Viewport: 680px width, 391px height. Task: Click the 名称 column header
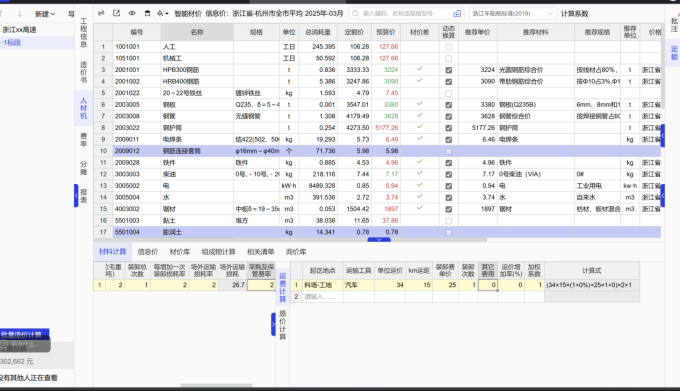point(197,32)
